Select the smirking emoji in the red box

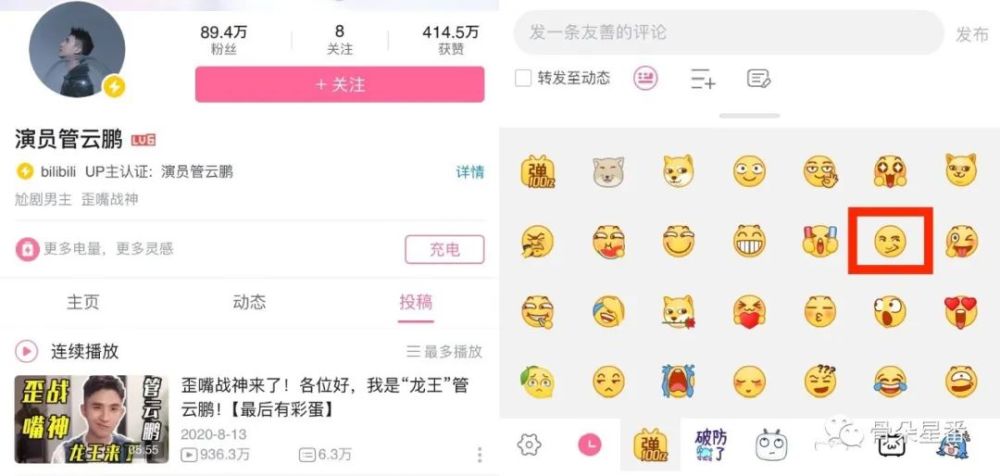890,241
